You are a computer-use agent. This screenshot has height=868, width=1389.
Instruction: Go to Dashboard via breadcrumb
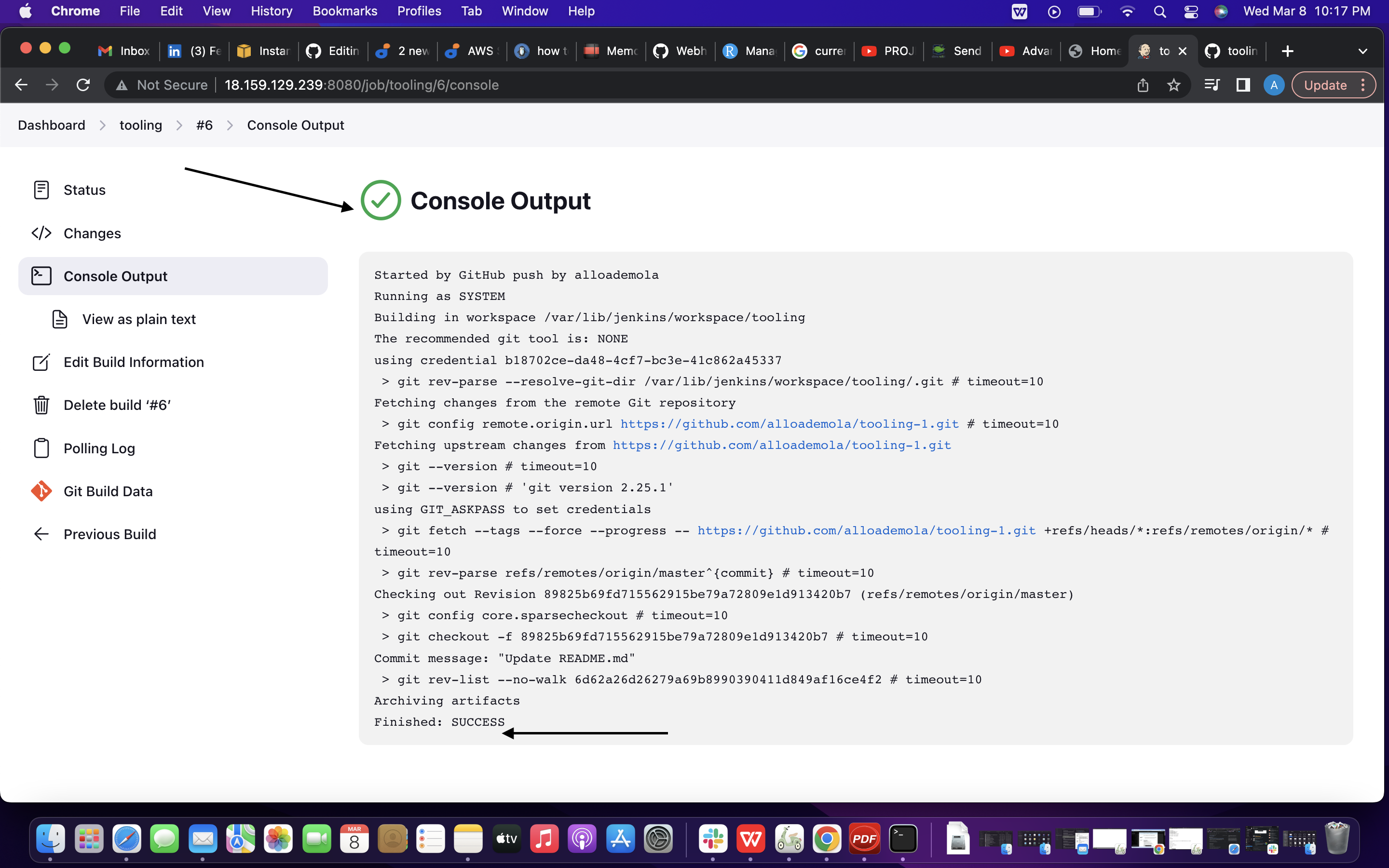click(51, 124)
